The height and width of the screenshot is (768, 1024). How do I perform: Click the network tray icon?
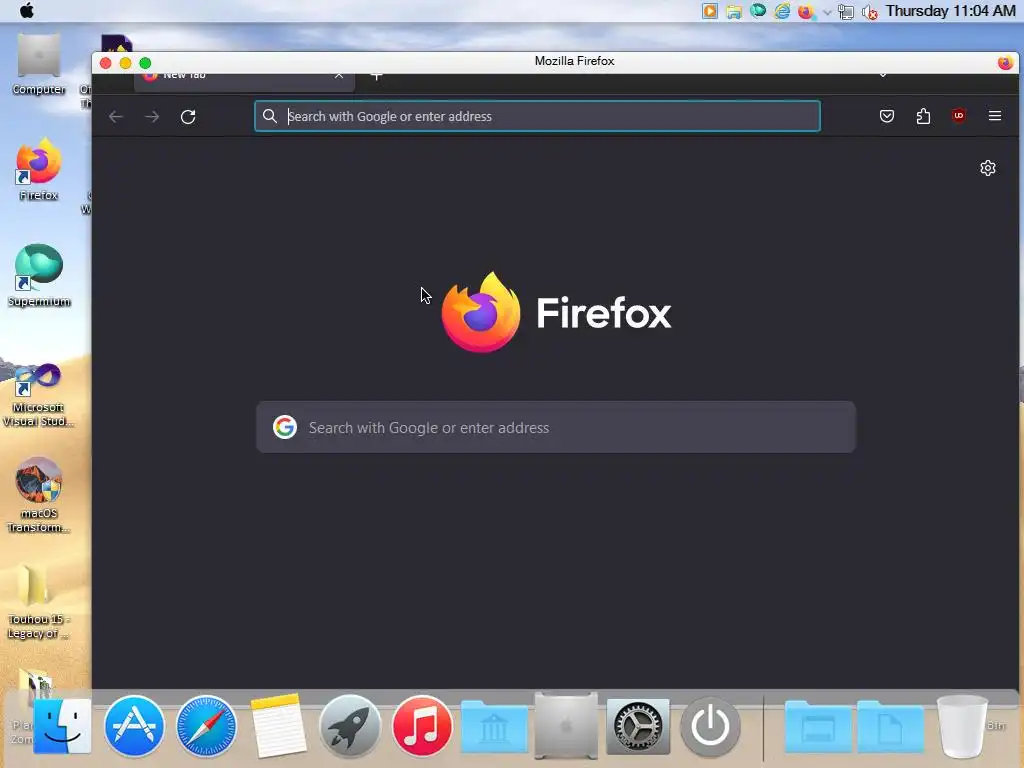pos(846,12)
